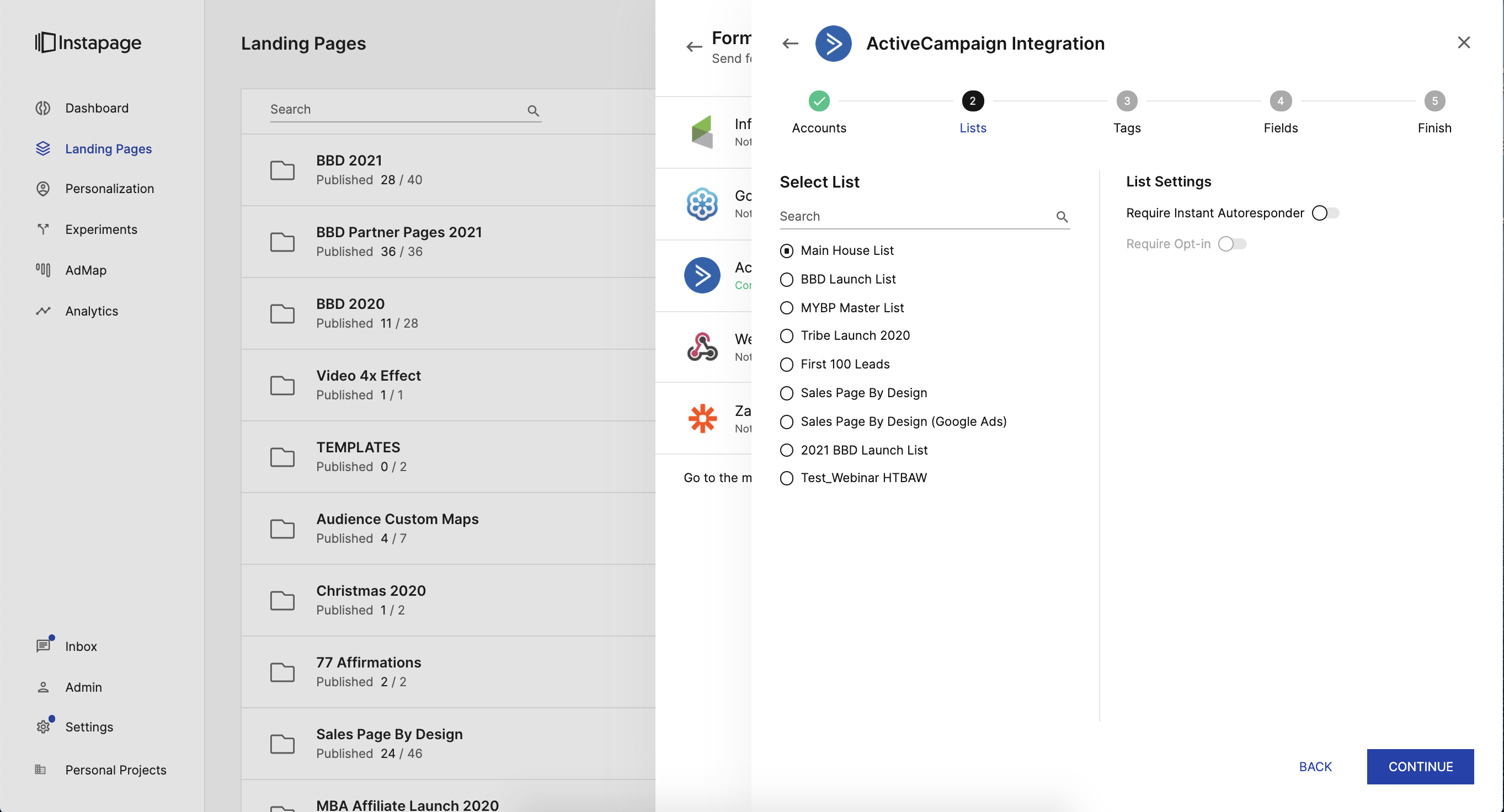Screen dimensions: 1504x812
Task: Click the Infusionsoft integration icon
Action: (x=702, y=132)
